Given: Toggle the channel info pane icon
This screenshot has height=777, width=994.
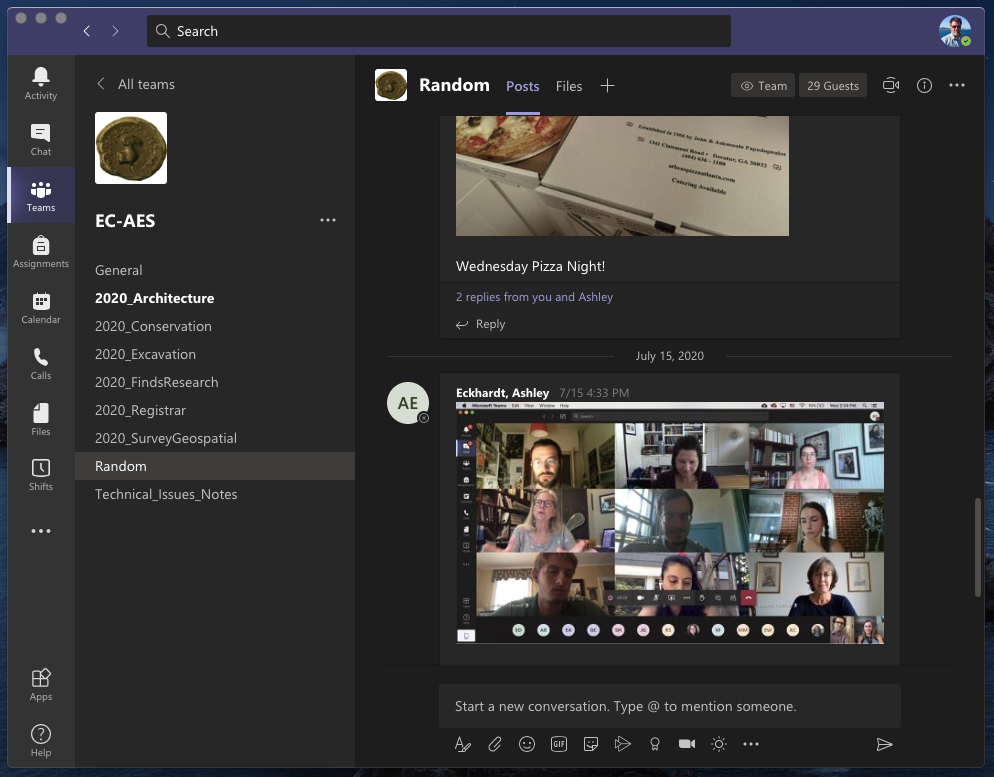Looking at the screenshot, I should click(924, 86).
